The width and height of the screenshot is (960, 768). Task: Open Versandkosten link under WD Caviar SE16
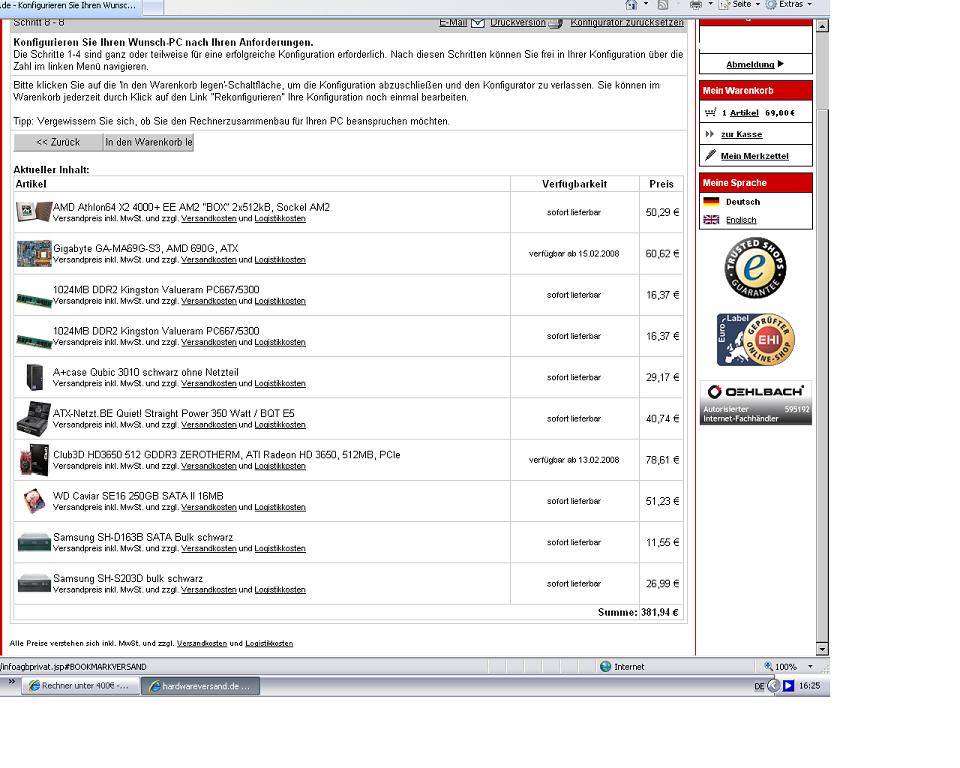click(209, 507)
